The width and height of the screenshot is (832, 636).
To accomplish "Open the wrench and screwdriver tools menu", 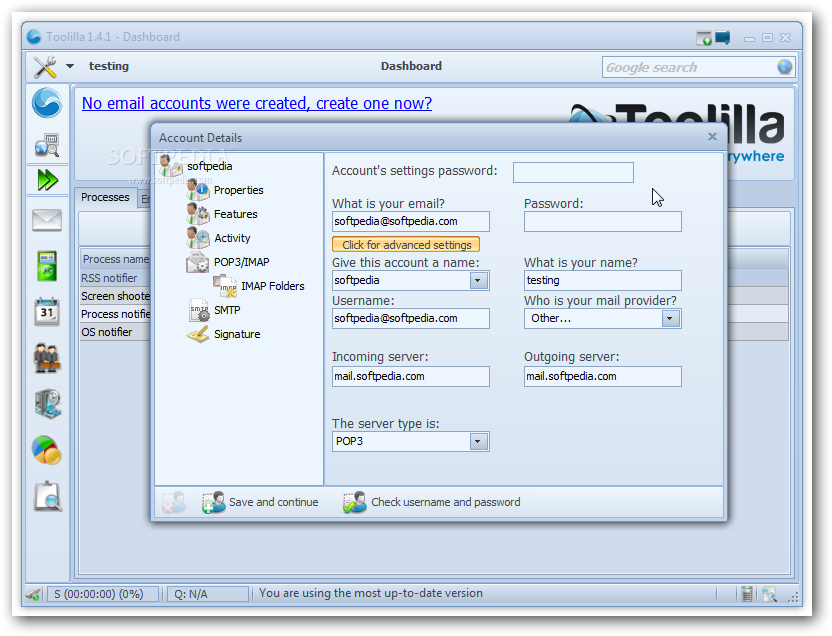I will [x=45, y=67].
